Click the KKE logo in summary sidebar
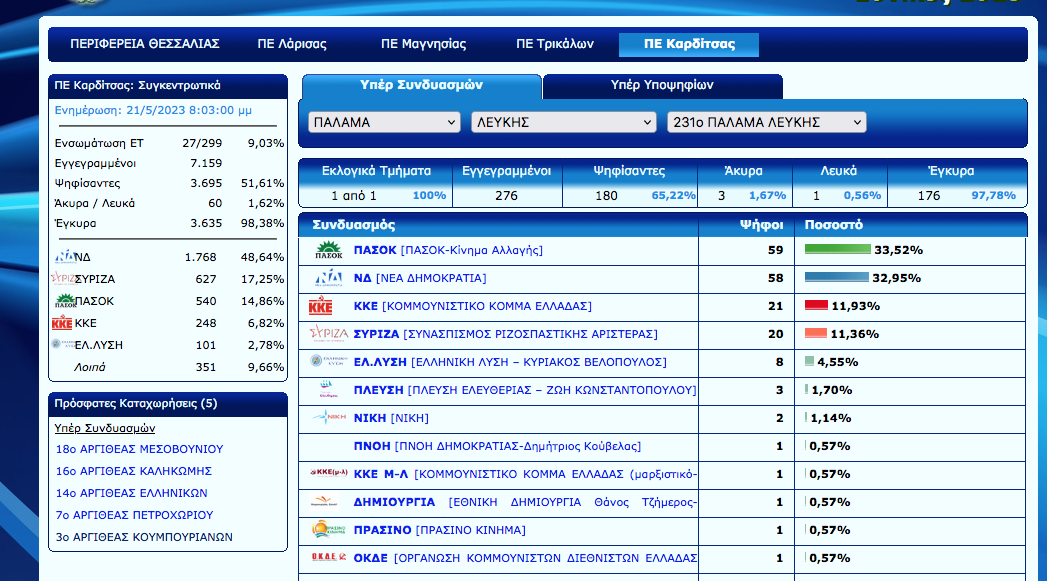1047x581 pixels. (61, 323)
